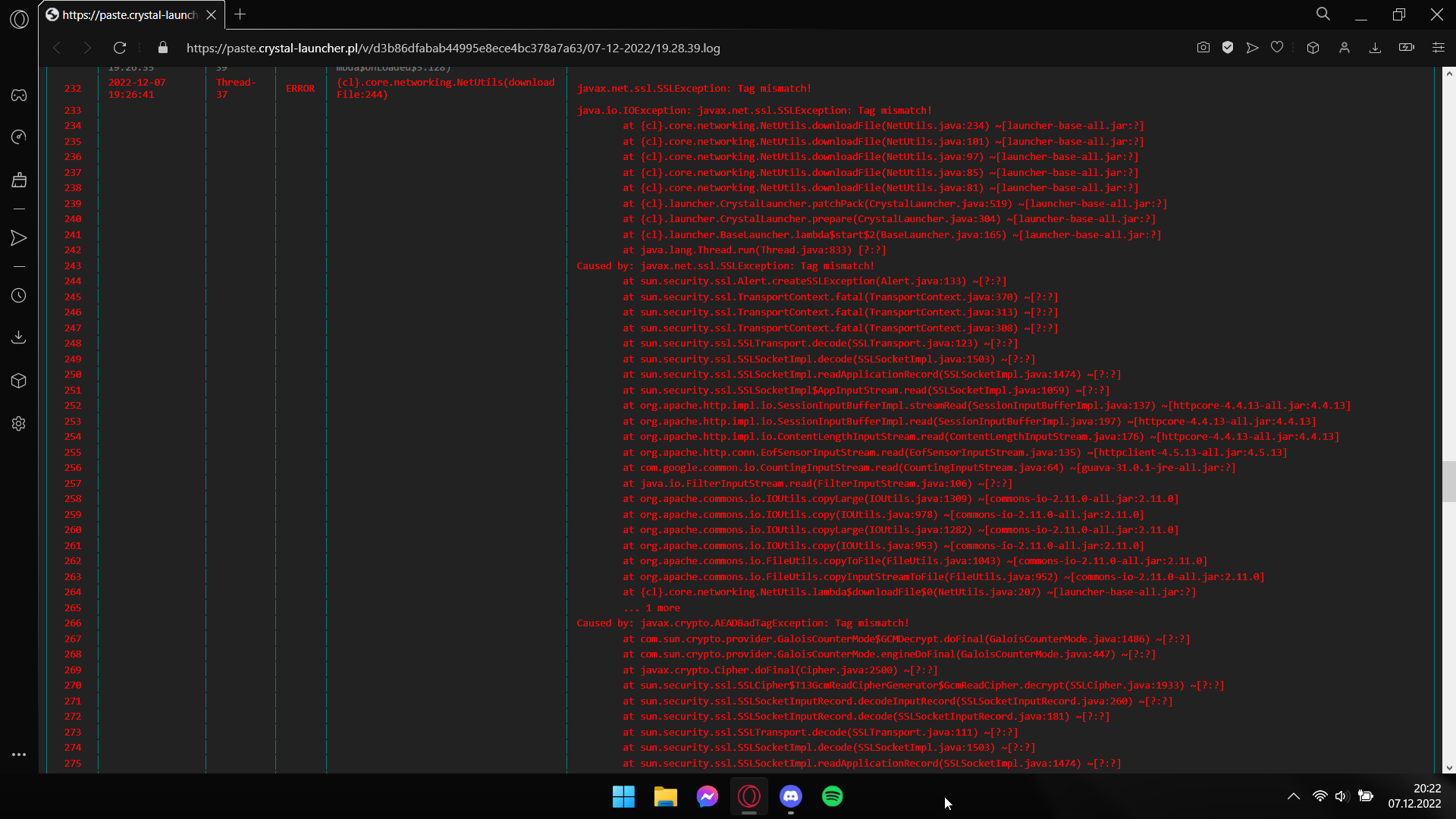This screenshot has height=819, width=1456.
Task: Open GX Corner gamepad icon in sidebar
Action: point(19,95)
